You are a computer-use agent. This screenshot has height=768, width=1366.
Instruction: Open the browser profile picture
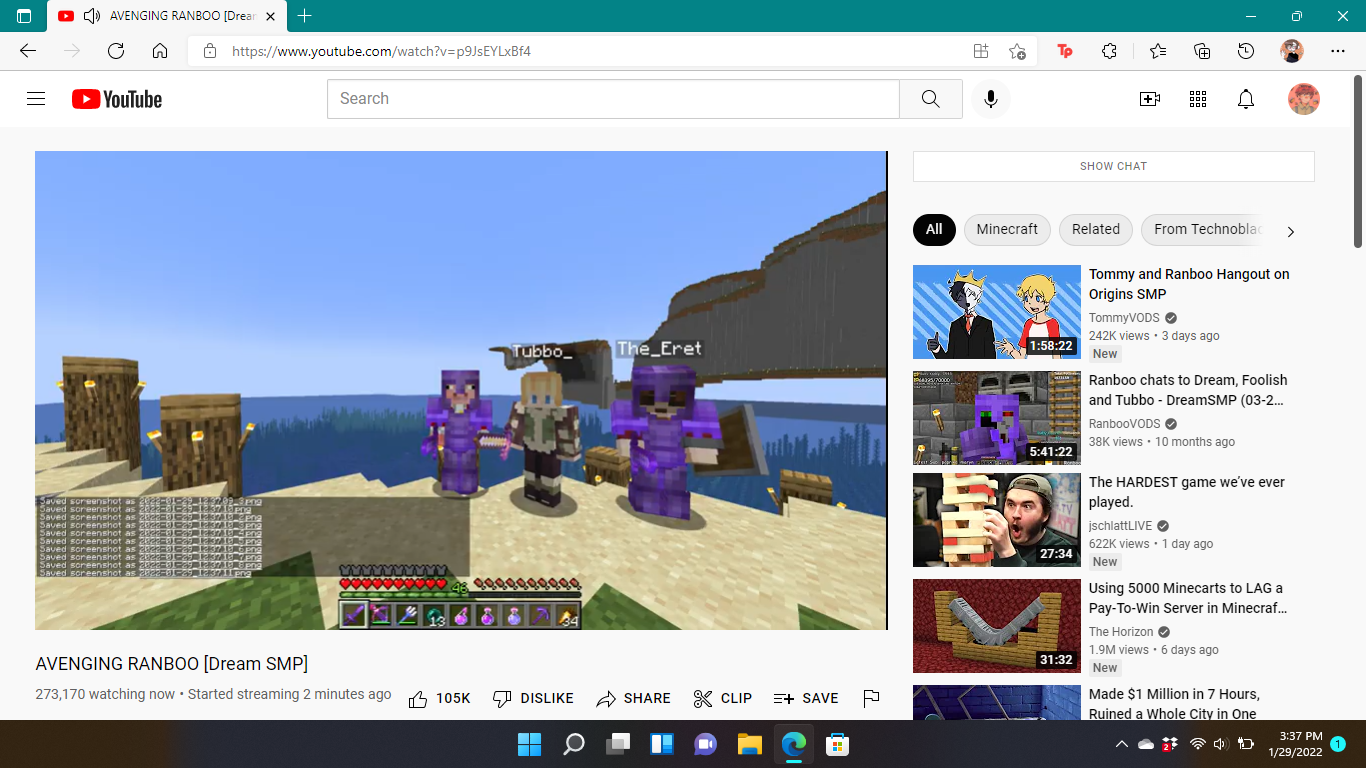click(1292, 51)
